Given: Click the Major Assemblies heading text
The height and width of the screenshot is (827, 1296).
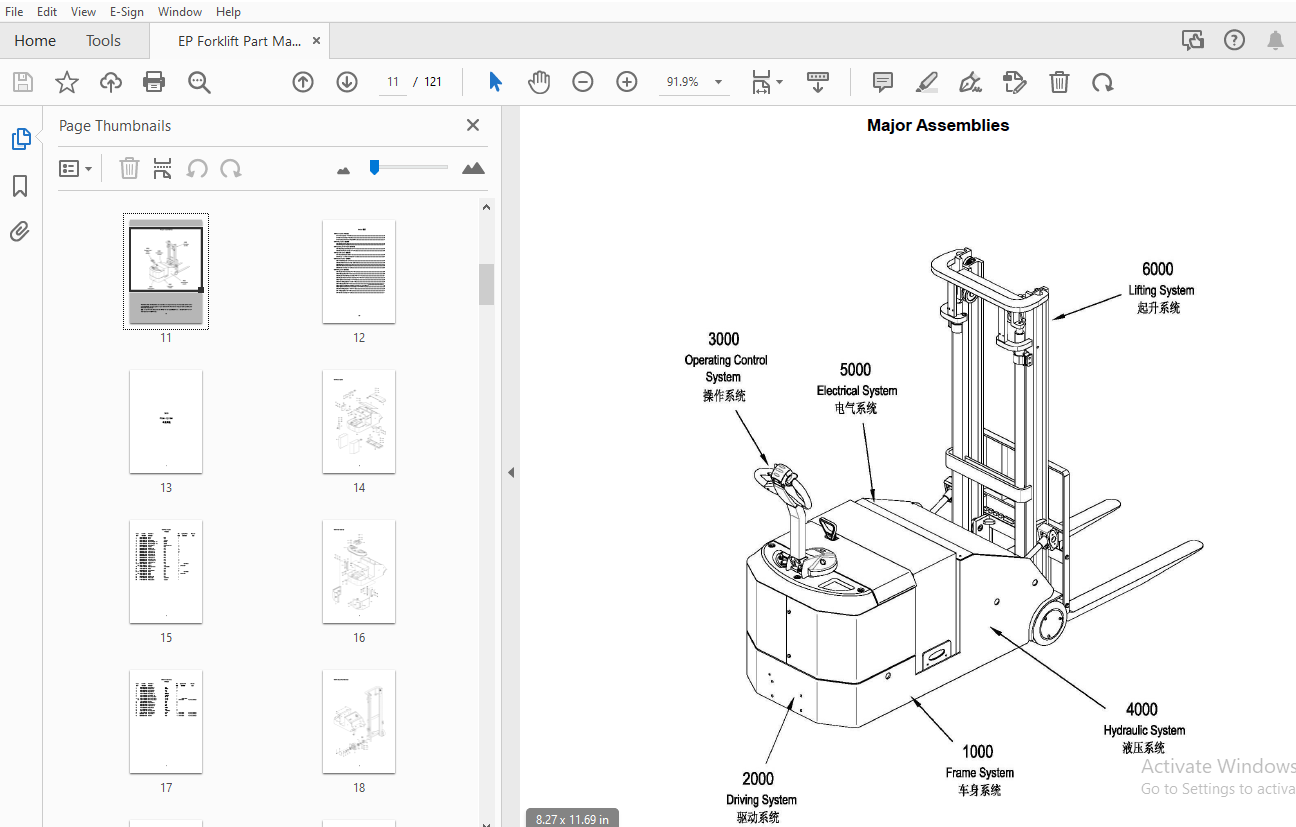Looking at the screenshot, I should coord(938,126).
